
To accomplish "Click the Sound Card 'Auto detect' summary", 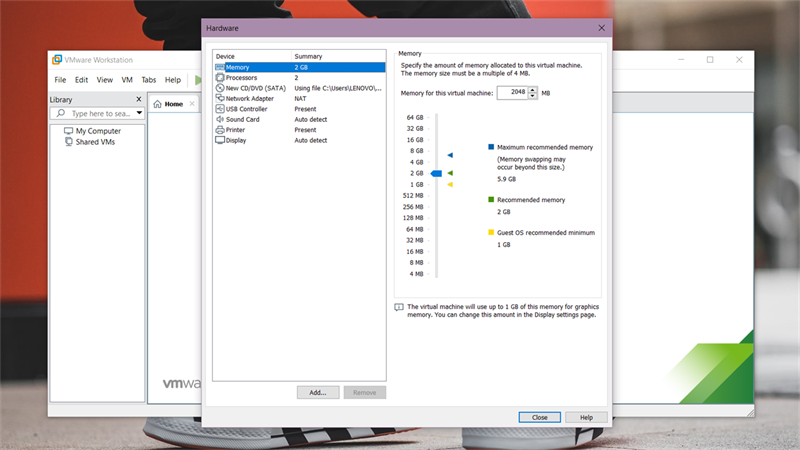I will pyautogui.click(x=311, y=119).
